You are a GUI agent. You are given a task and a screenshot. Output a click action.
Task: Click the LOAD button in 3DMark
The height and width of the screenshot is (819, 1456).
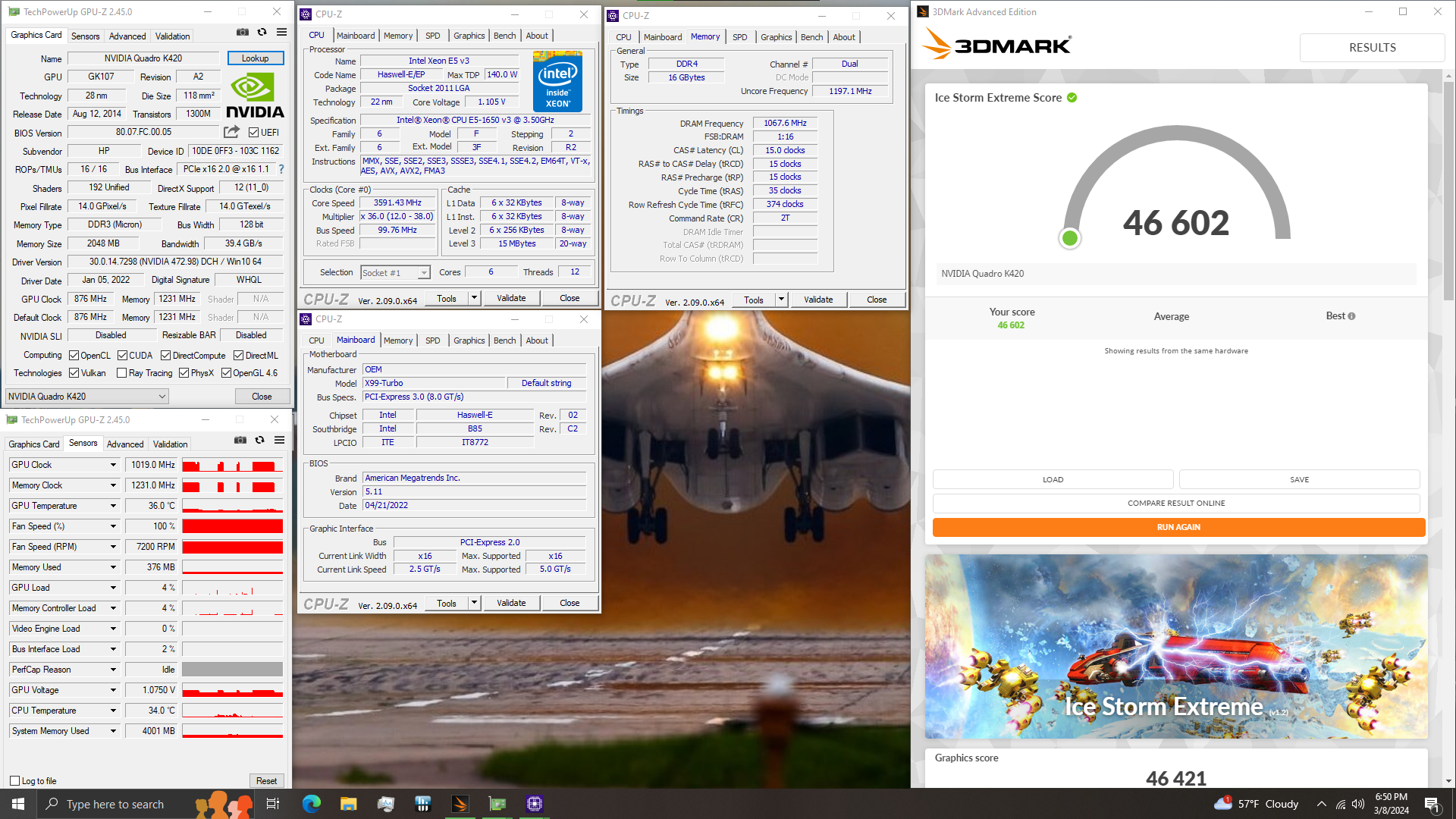[1053, 479]
